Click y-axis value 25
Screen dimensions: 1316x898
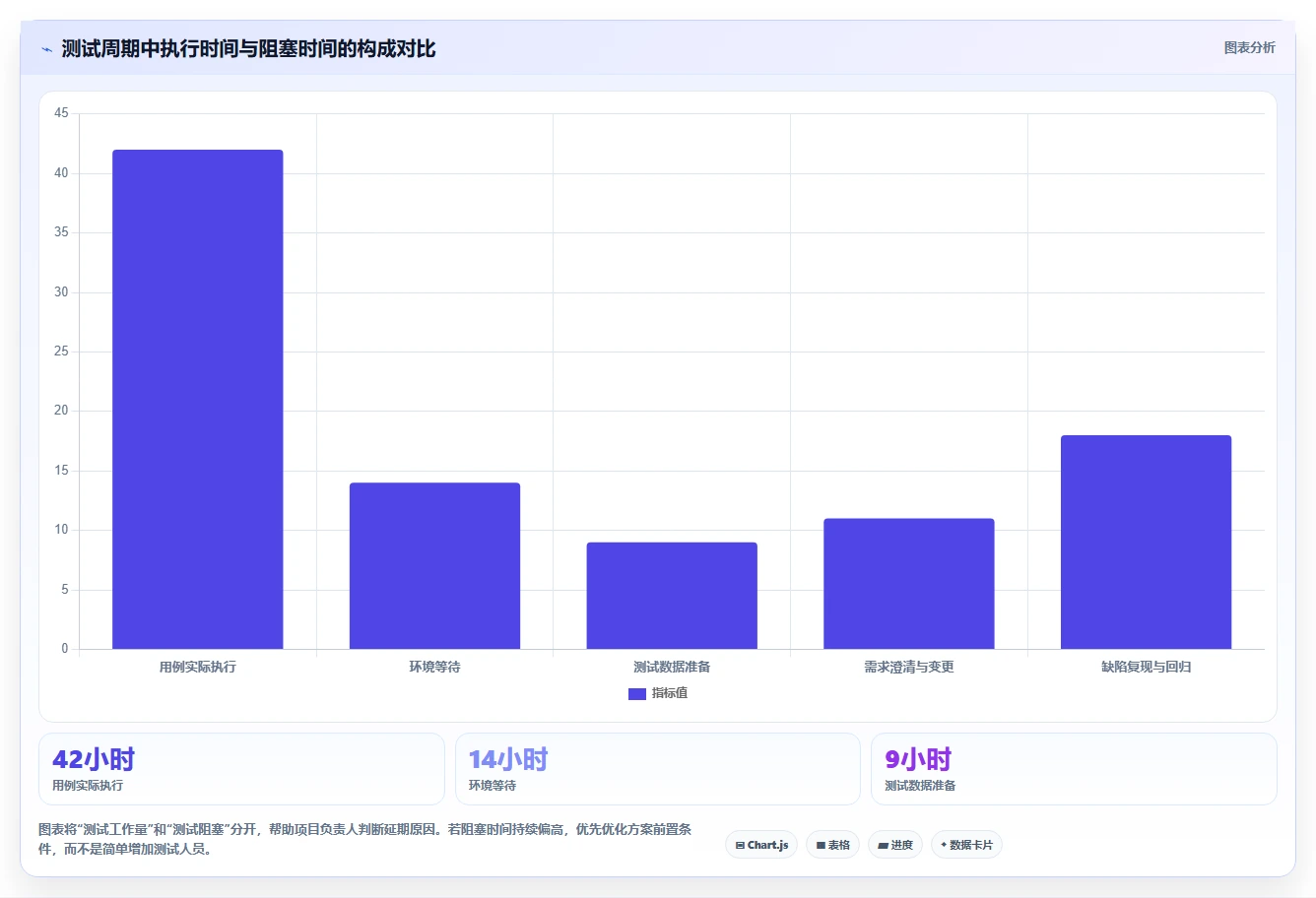click(61, 352)
